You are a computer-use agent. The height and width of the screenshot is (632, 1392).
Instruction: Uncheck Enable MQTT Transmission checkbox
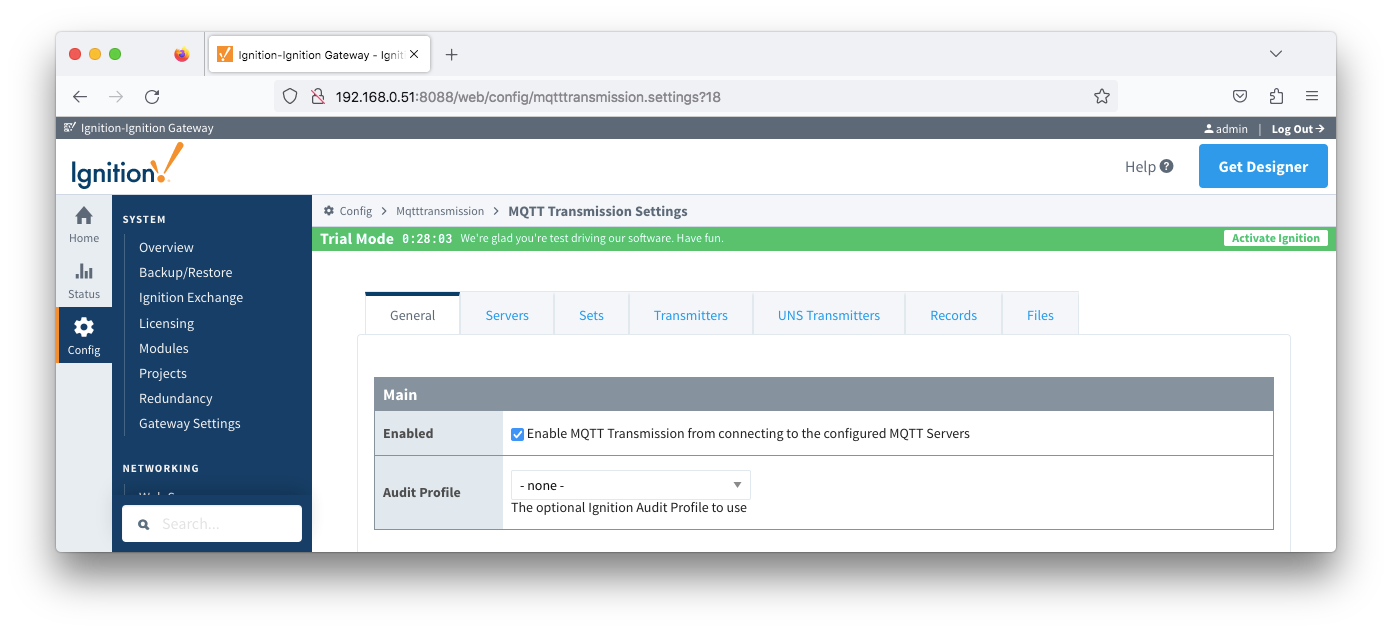point(517,434)
